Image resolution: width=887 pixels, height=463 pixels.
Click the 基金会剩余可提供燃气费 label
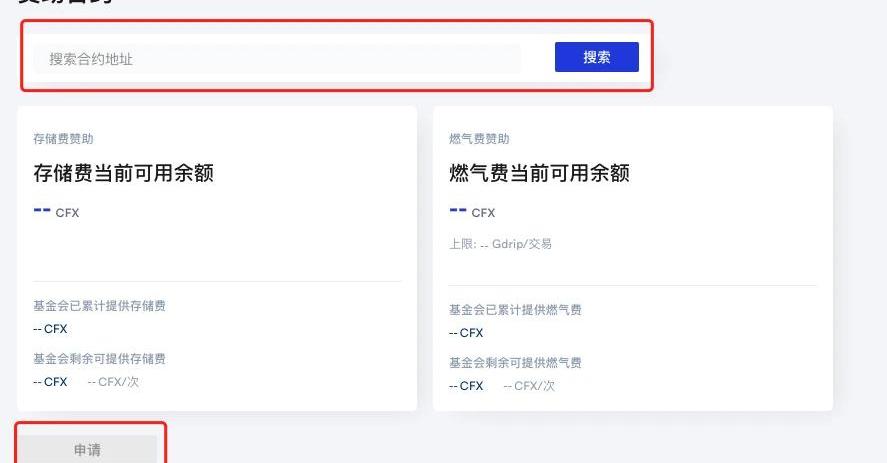(515, 363)
